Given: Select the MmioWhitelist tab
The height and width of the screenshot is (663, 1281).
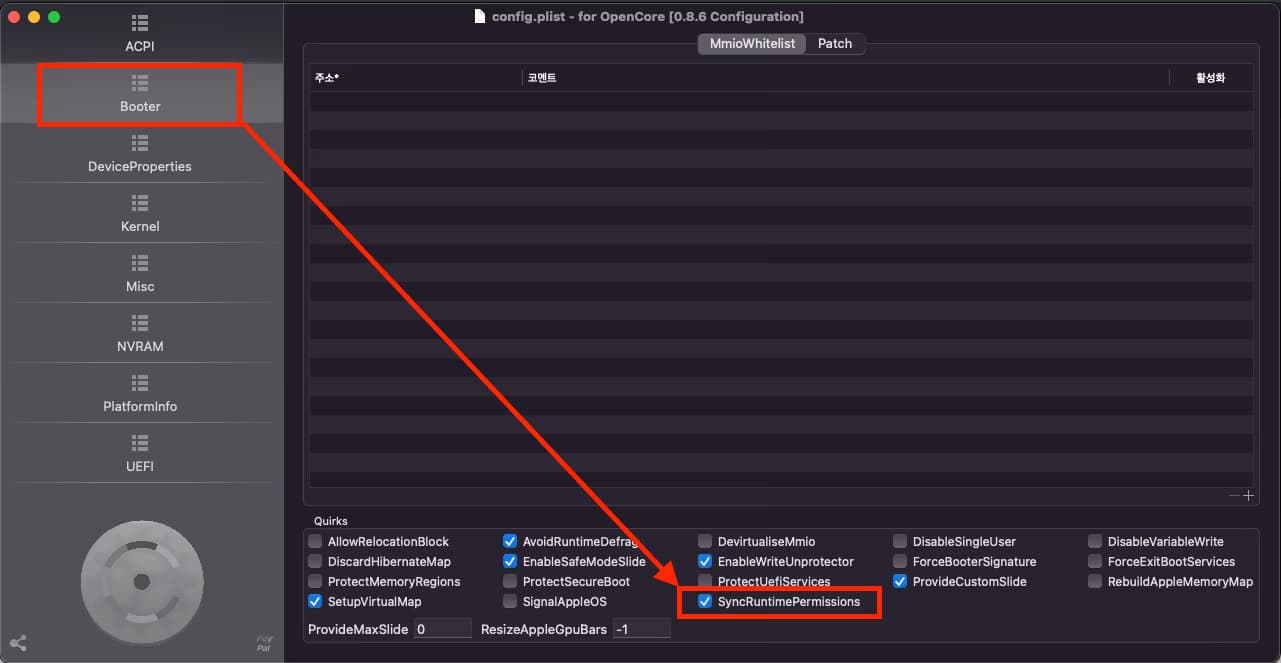Looking at the screenshot, I should [752, 44].
